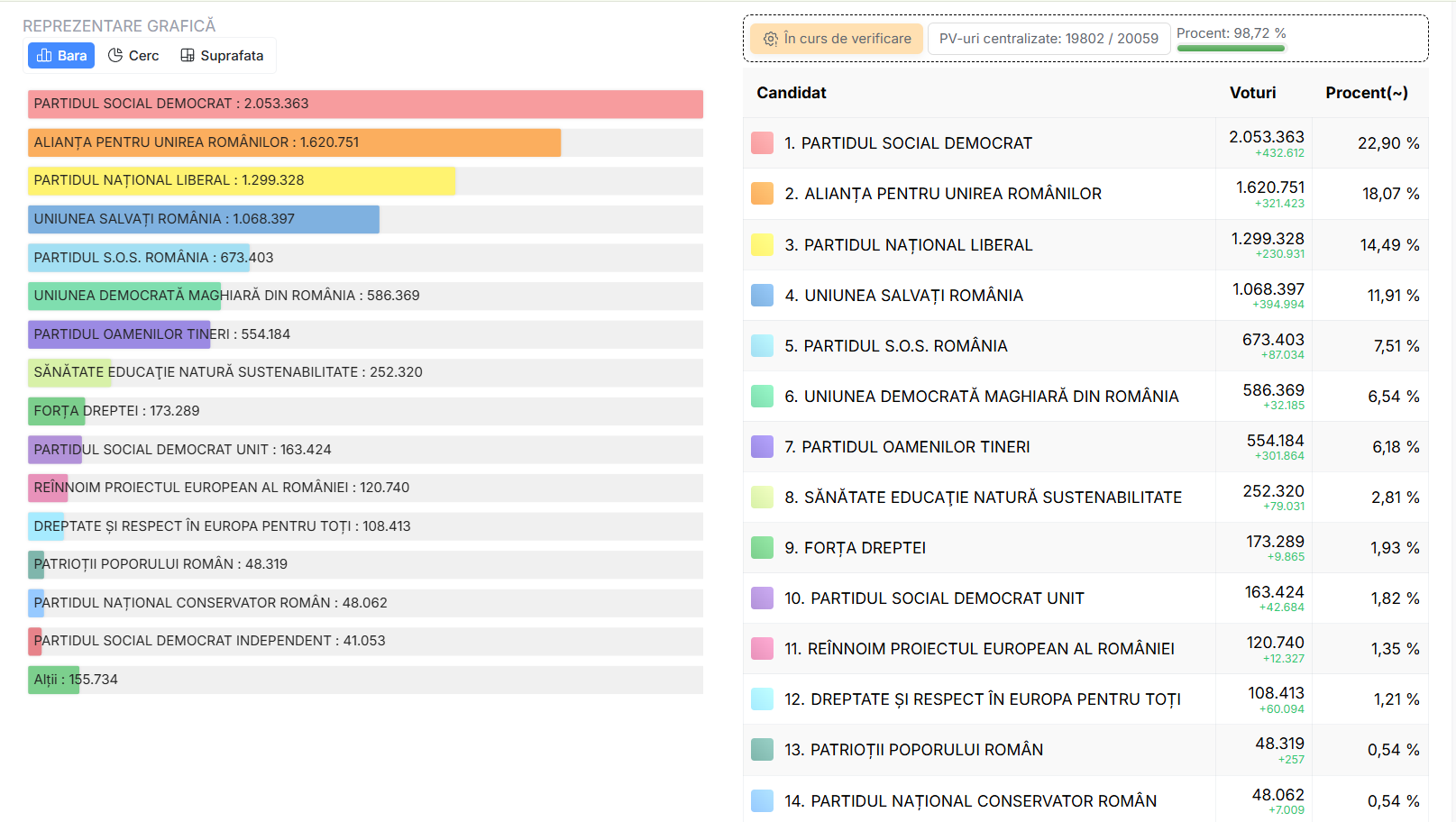
Task: Click the Dreptate și Respect bar 108.413
Action: (46, 526)
